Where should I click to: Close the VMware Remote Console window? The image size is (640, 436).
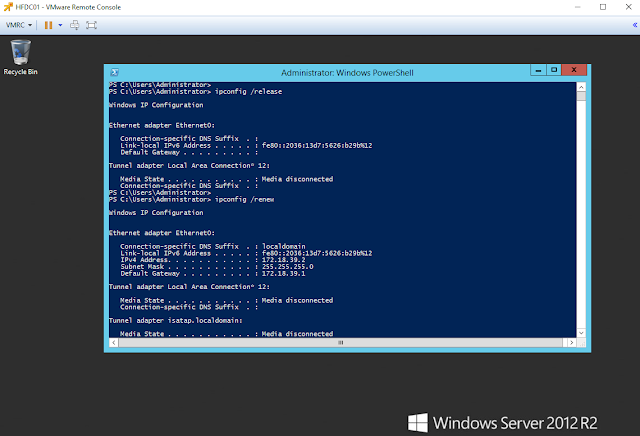click(629, 7)
